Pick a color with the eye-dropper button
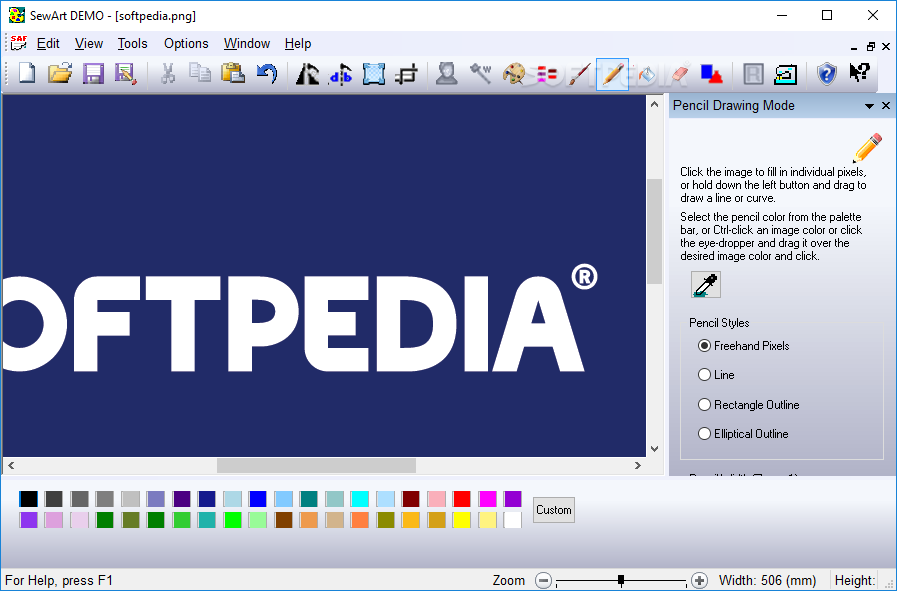 pos(705,284)
